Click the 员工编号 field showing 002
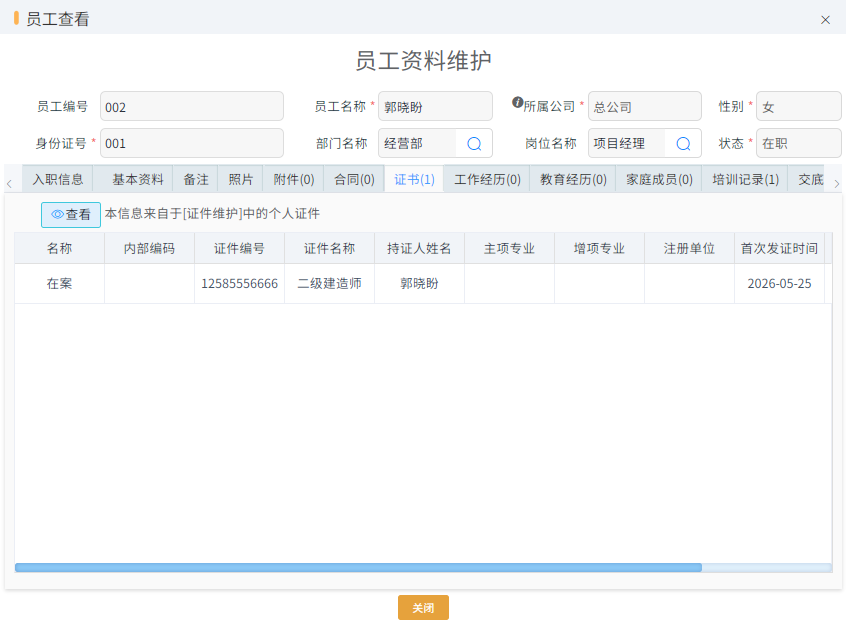Viewport: 846px width, 622px height. click(192, 106)
